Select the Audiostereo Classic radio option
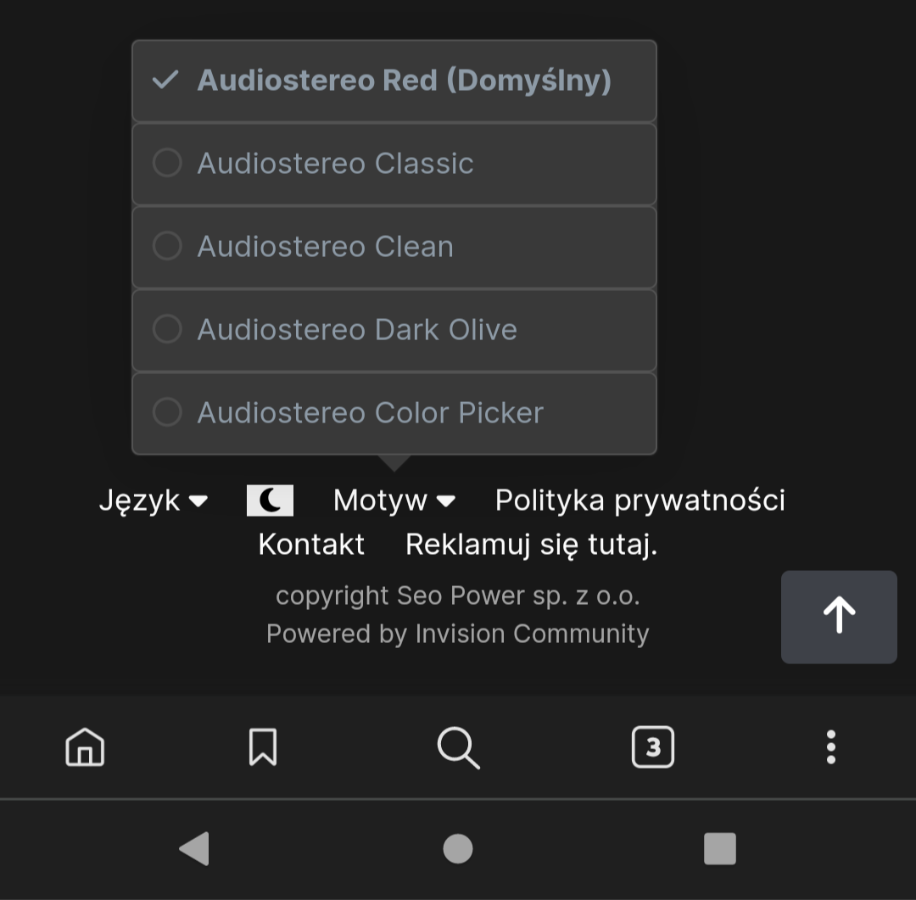916x900 pixels. click(394, 164)
